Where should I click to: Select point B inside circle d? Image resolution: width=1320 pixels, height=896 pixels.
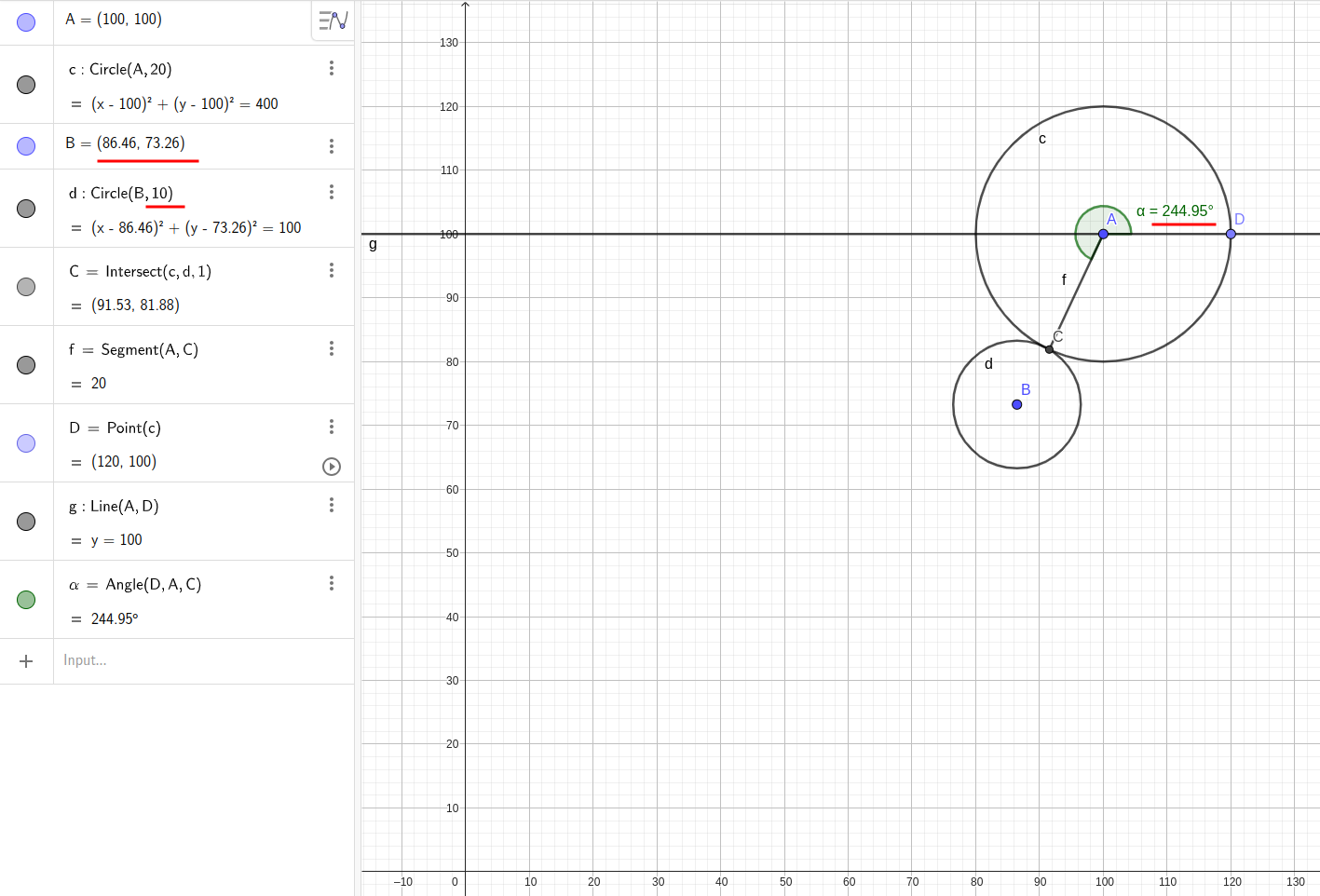1016,404
